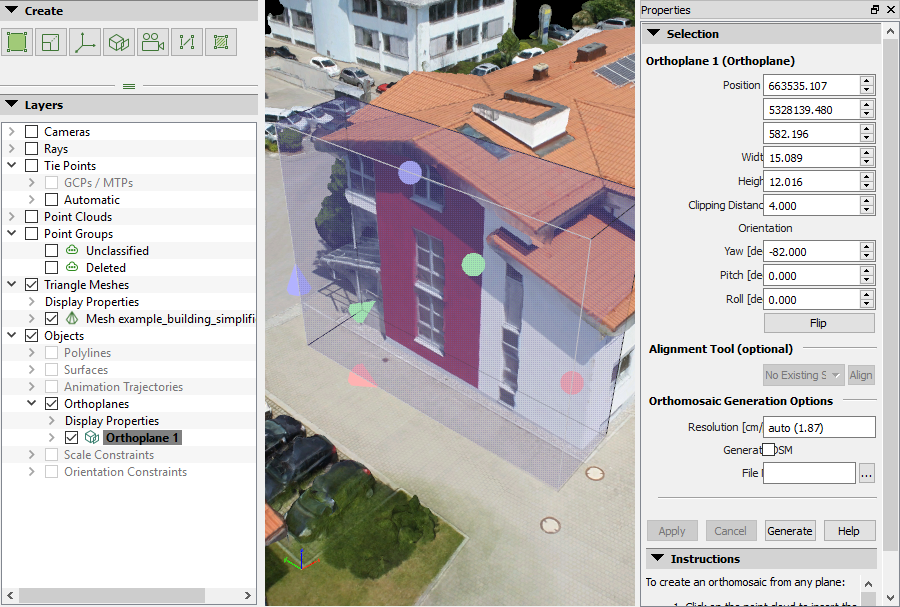900x607 pixels.
Task: Float the Properties panel with undock icon
Action: coord(875,10)
